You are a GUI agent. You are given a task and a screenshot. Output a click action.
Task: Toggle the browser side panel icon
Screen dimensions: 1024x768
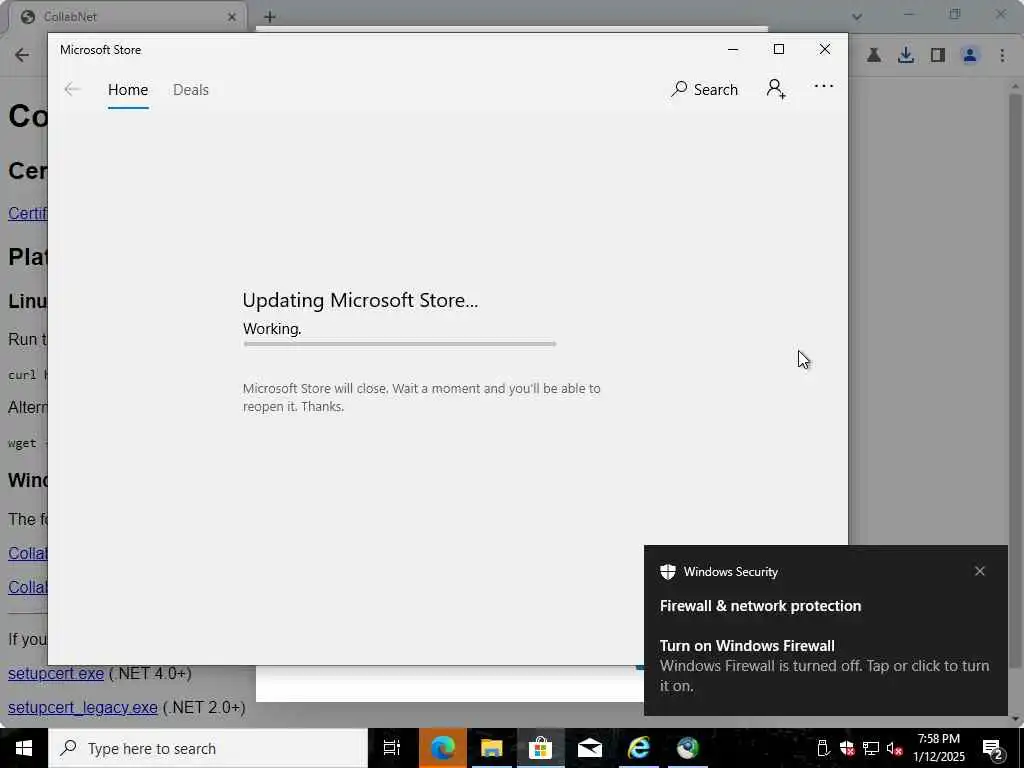[x=938, y=55]
